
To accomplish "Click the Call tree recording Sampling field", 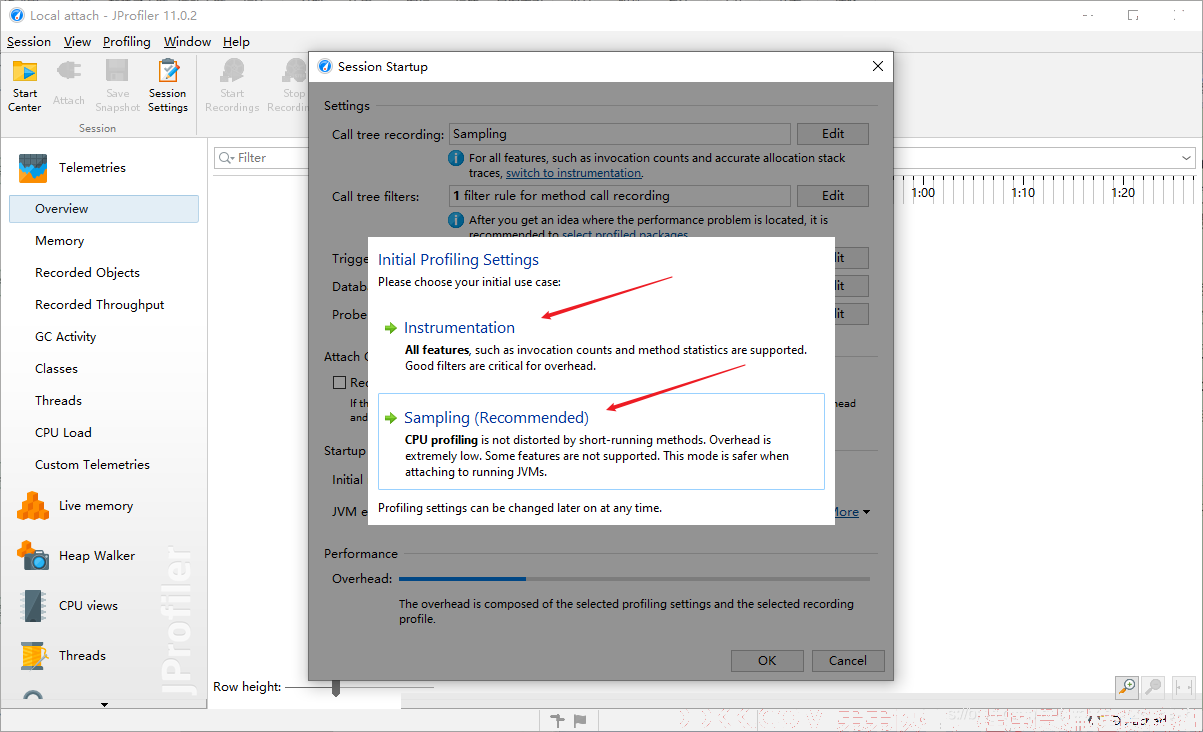I will click(620, 134).
